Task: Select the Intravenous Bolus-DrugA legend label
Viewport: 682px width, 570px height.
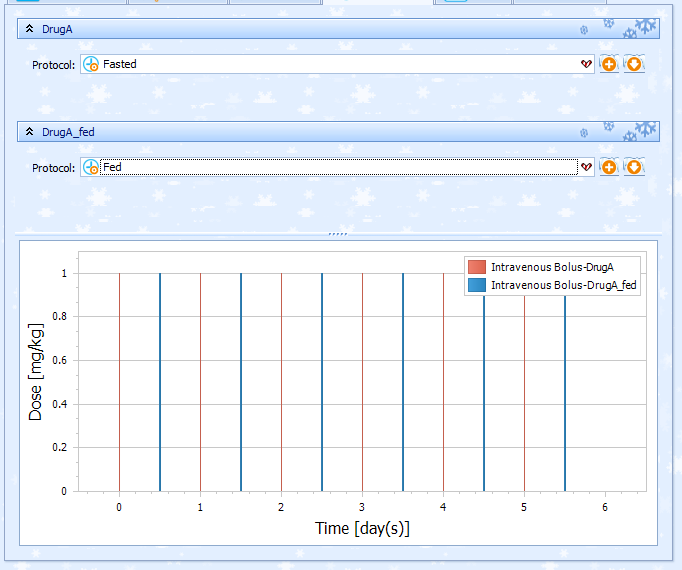Action: [x=552, y=267]
